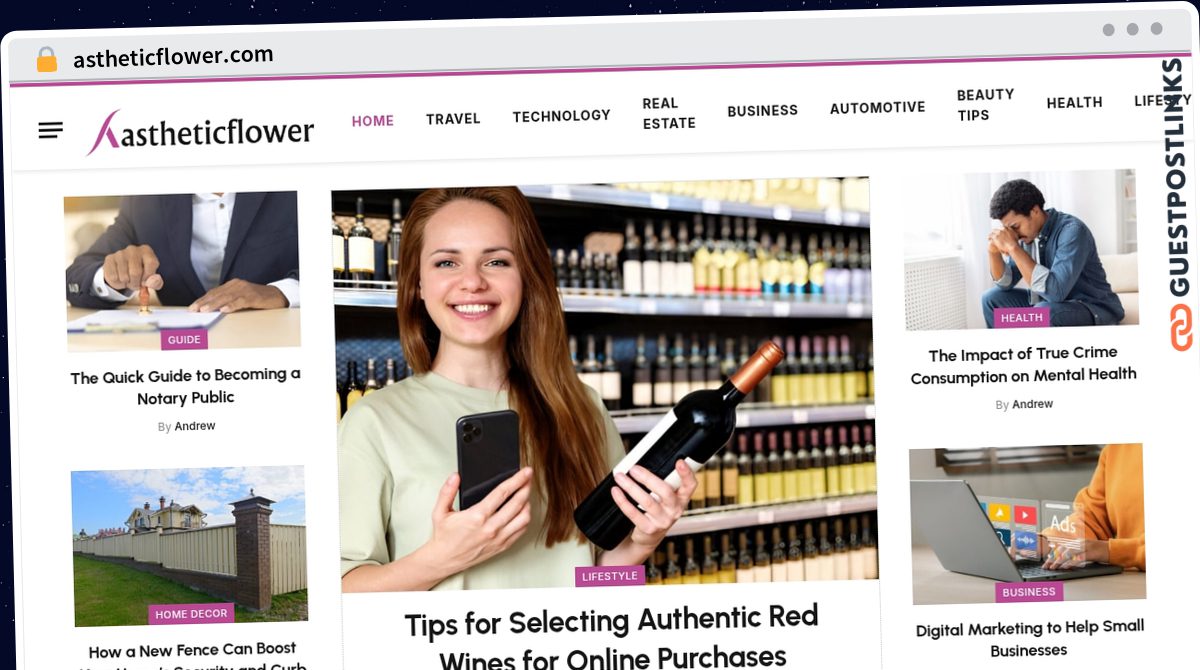Image resolution: width=1200 pixels, height=670 pixels.
Task: Open Tips for Selecting Authentic Red Wines headline
Action: pyautogui.click(x=612, y=637)
